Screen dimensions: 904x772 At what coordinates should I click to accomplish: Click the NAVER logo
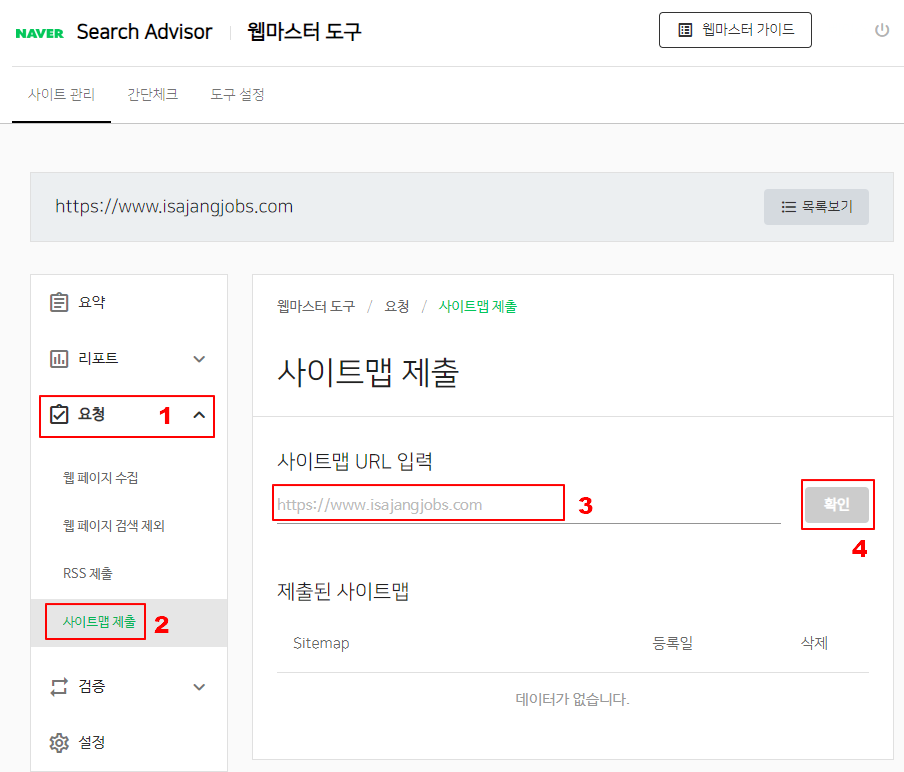(39, 33)
